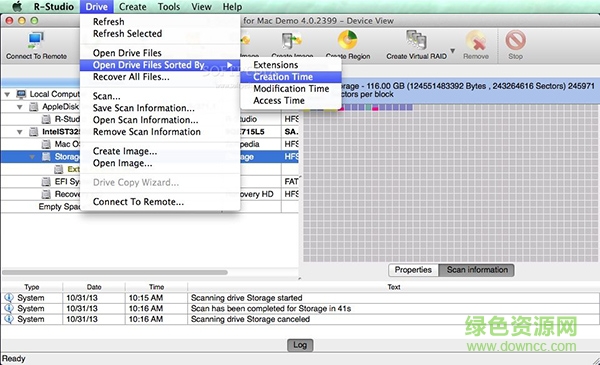Click the Text column header in log
This screenshot has width=600, height=365.
[x=393, y=287]
